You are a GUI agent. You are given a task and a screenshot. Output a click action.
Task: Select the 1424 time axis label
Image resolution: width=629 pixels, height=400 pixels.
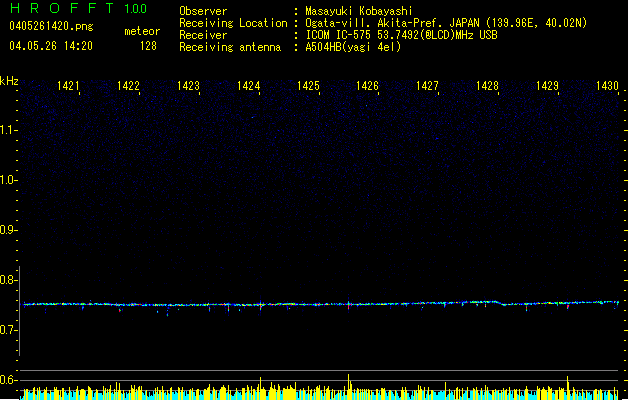pos(248,86)
